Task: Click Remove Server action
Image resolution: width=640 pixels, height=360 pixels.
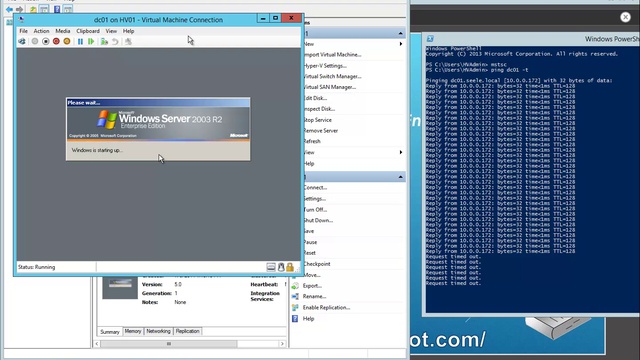Action: [321, 131]
